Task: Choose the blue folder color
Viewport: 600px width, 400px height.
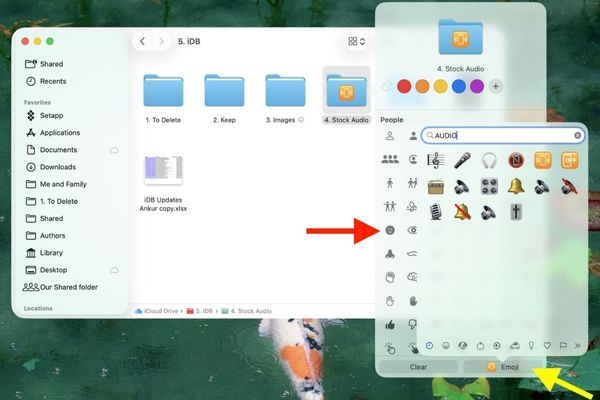Action: (459, 87)
